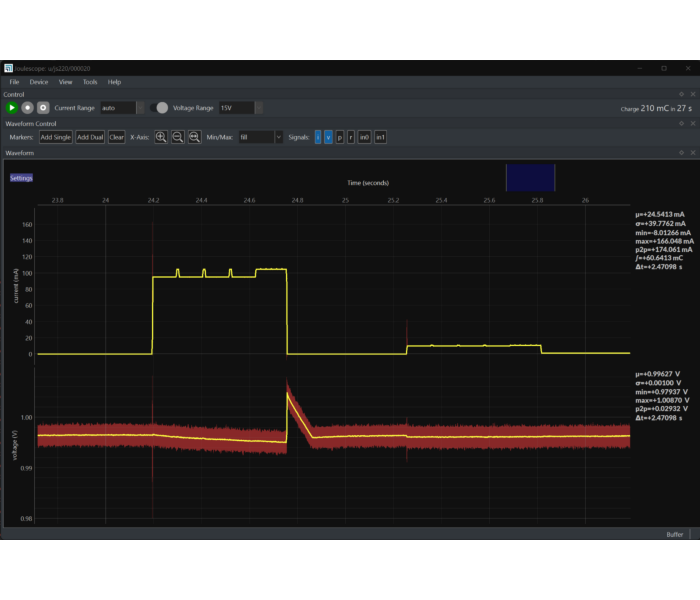Zoom out on the X-axis
700x600 pixels.
click(178, 137)
